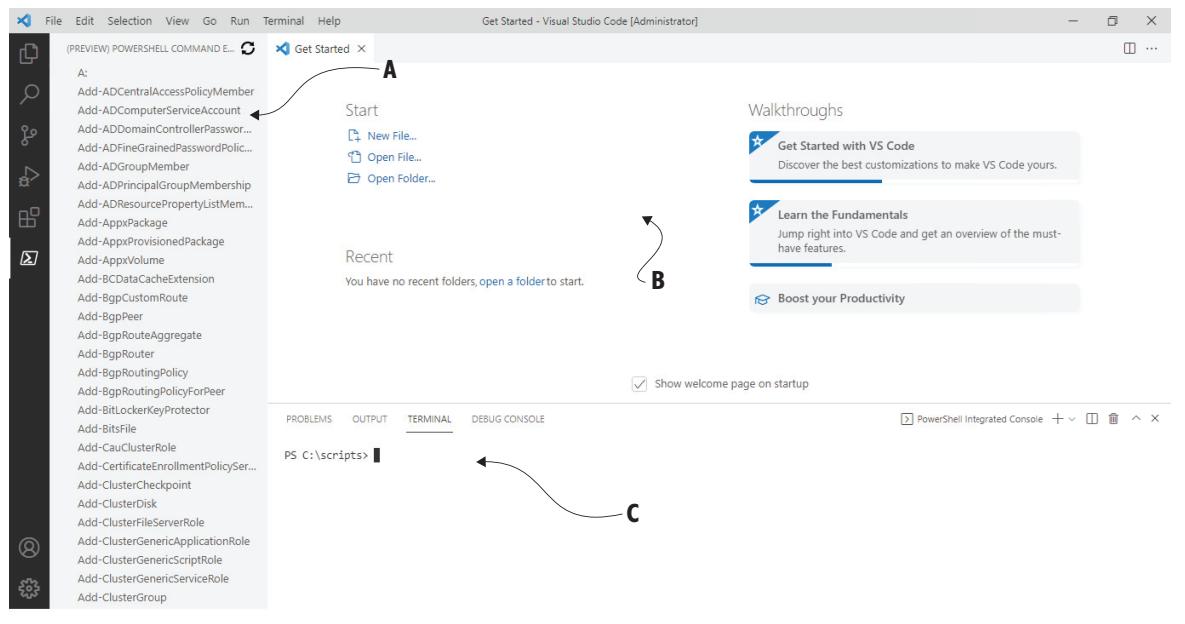
Task: Switch to the Problems panel tab
Action: [308, 419]
